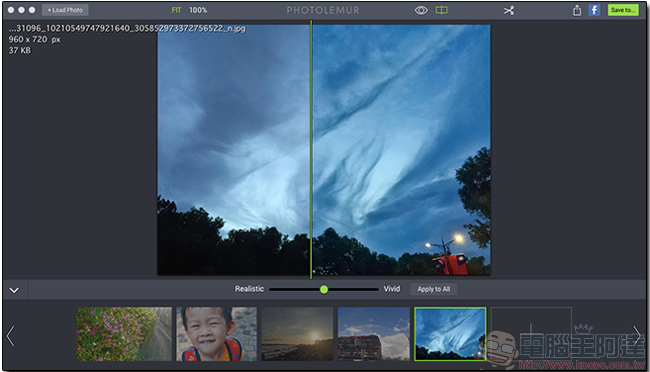Click the image file name text
The height and width of the screenshot is (372, 650).
click(127, 29)
